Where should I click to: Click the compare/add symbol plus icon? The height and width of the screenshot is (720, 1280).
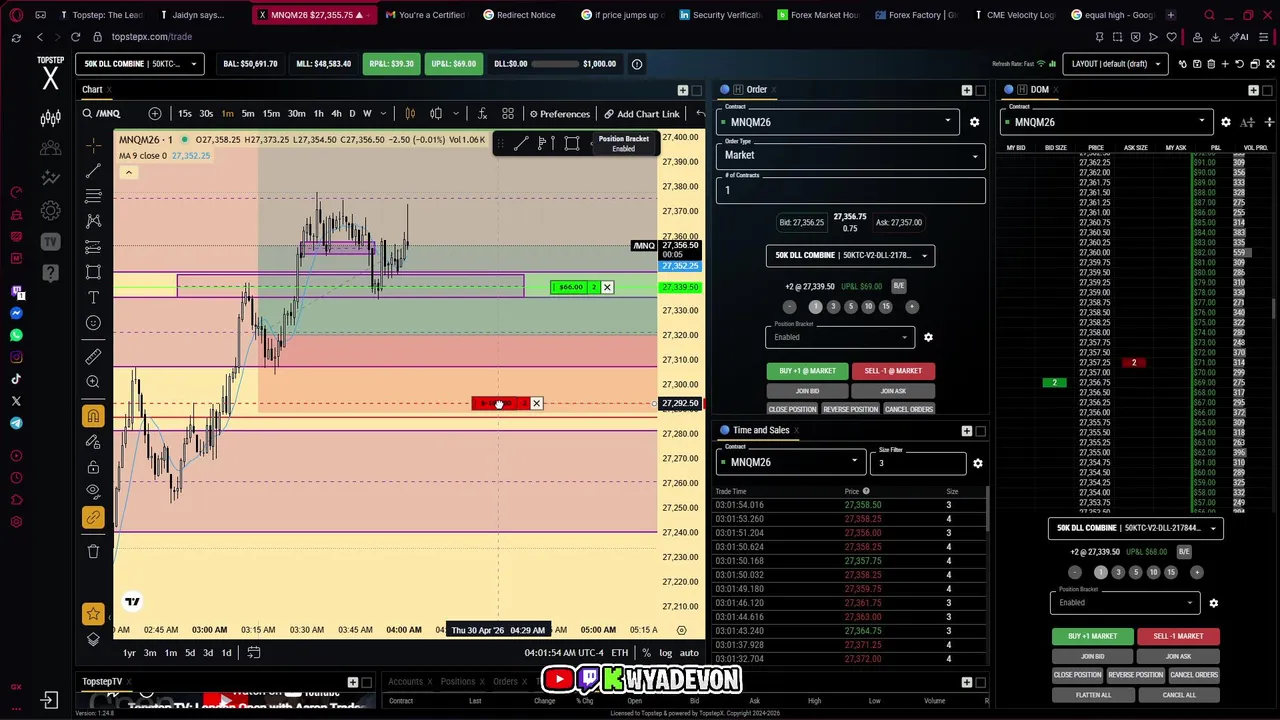[x=154, y=113]
